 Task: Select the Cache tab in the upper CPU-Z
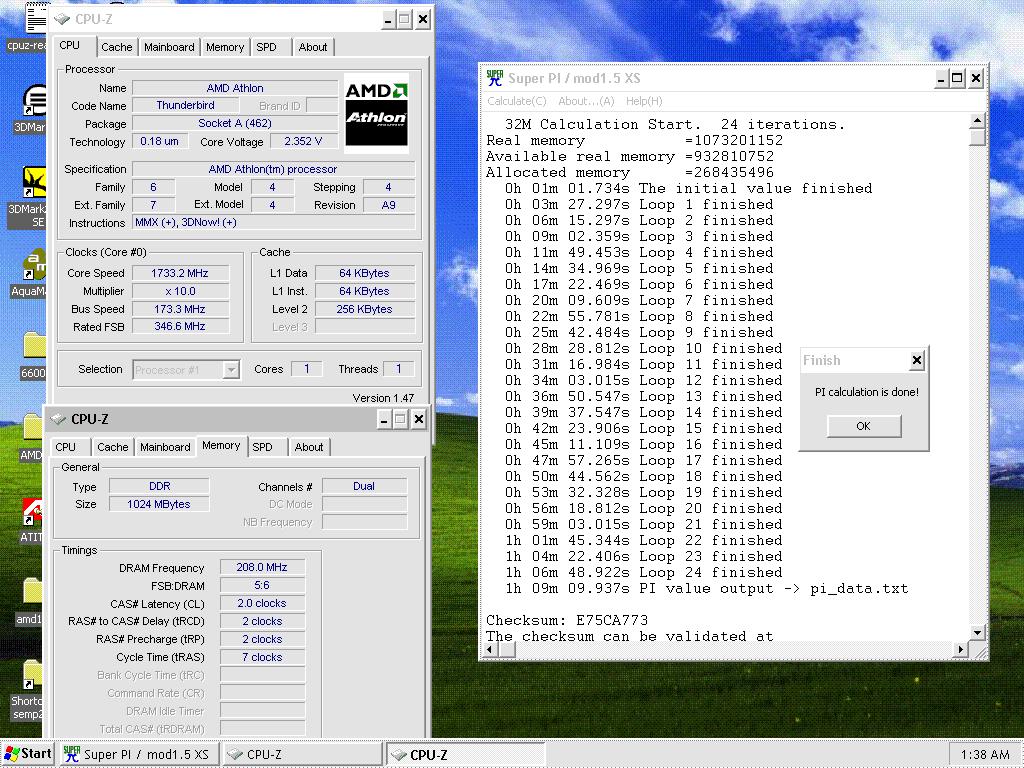(x=116, y=47)
